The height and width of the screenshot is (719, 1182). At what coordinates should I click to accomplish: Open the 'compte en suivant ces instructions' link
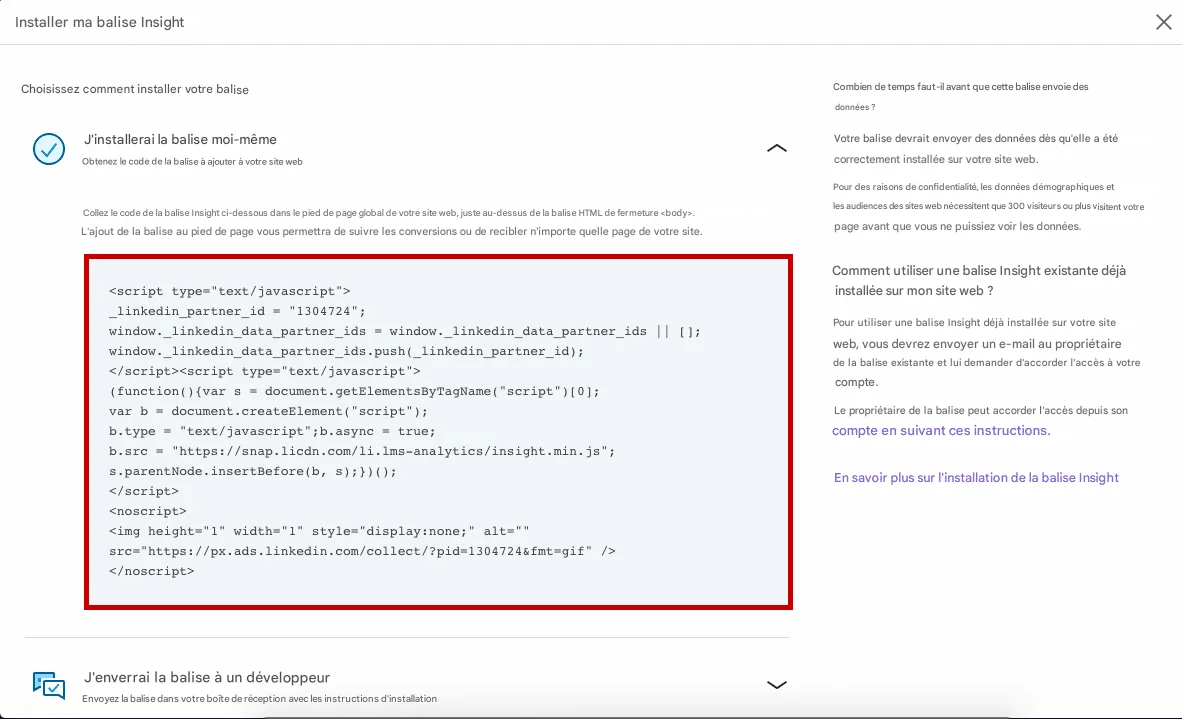941,430
